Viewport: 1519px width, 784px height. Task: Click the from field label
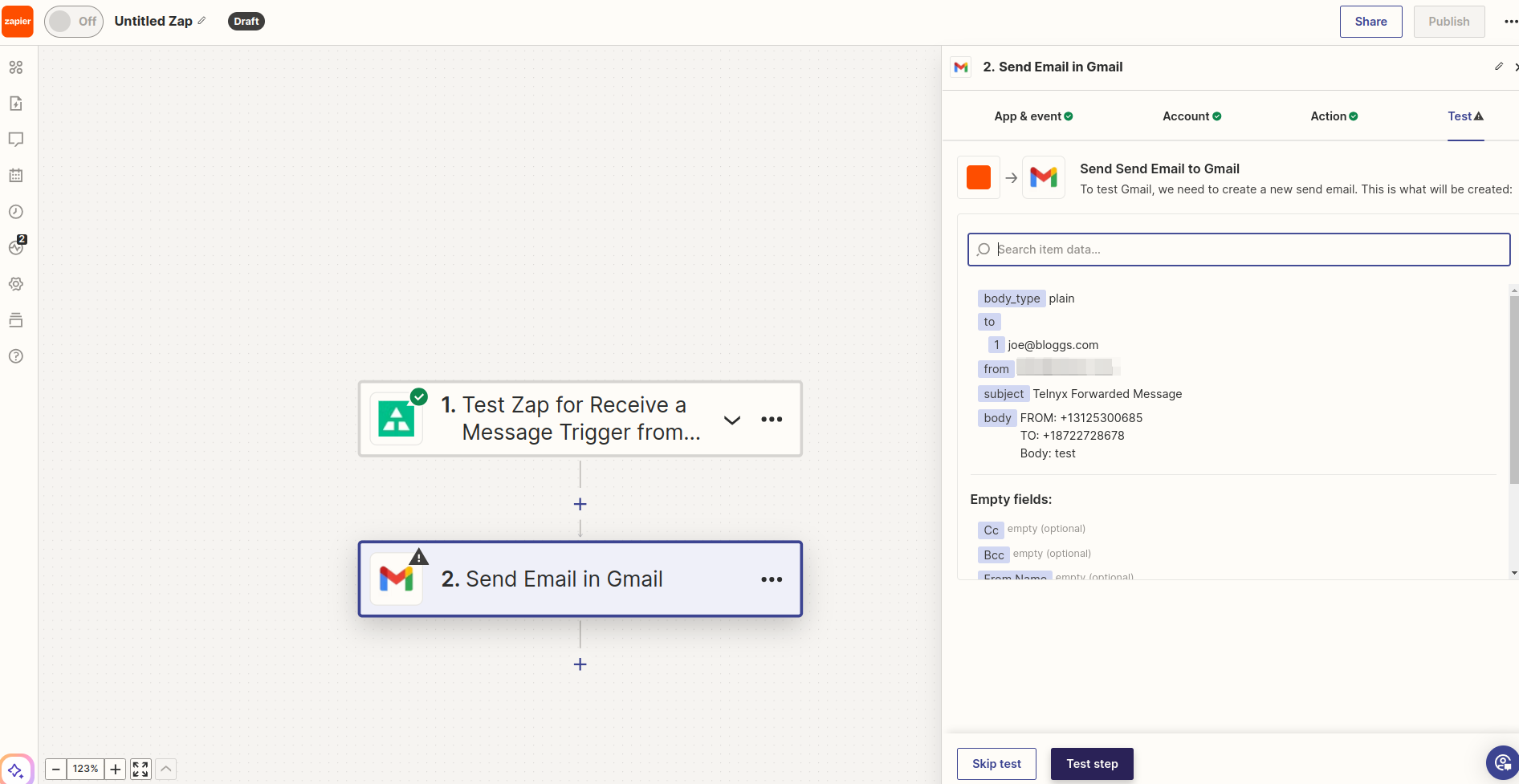996,369
